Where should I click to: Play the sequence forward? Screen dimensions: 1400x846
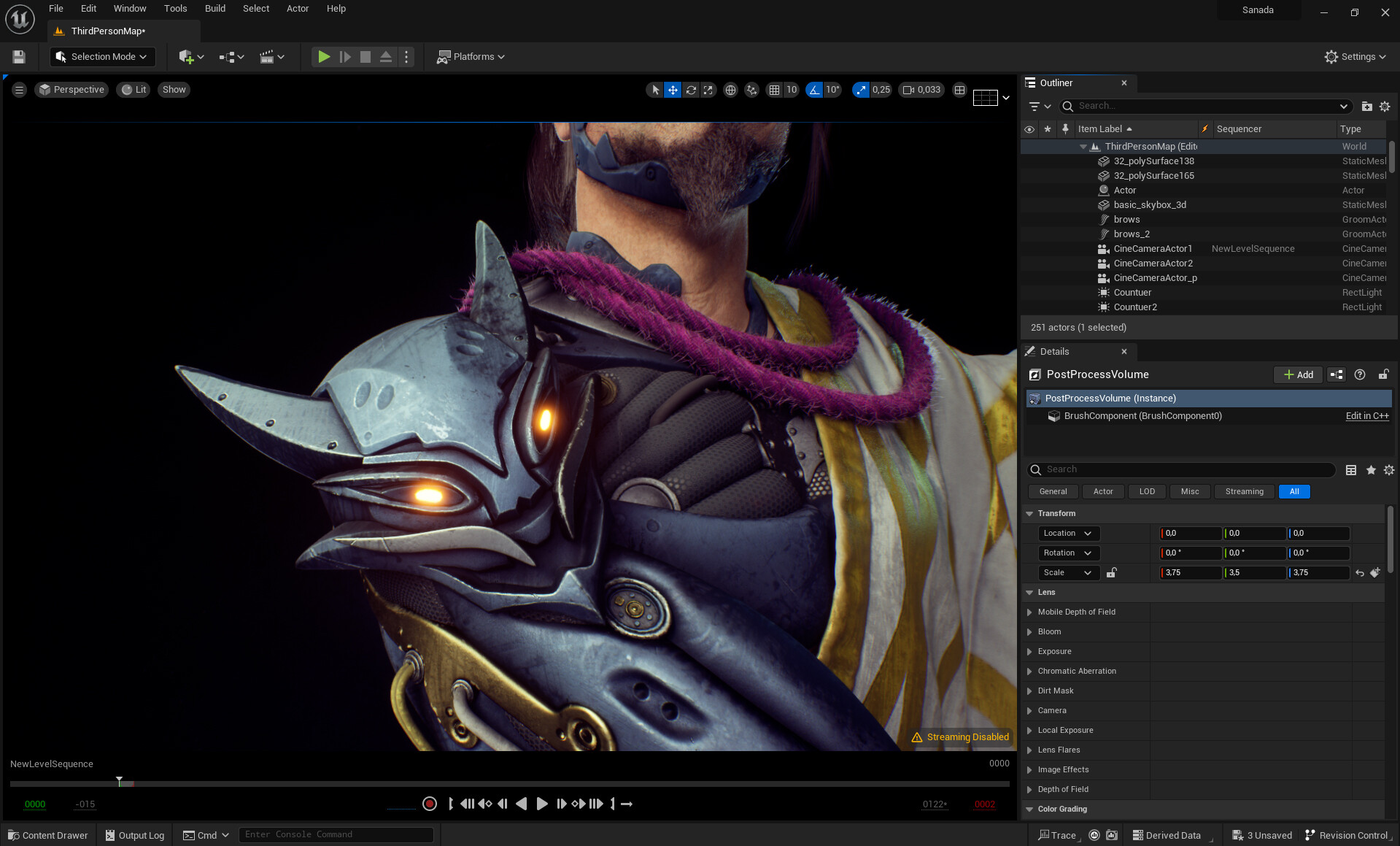pyautogui.click(x=541, y=804)
